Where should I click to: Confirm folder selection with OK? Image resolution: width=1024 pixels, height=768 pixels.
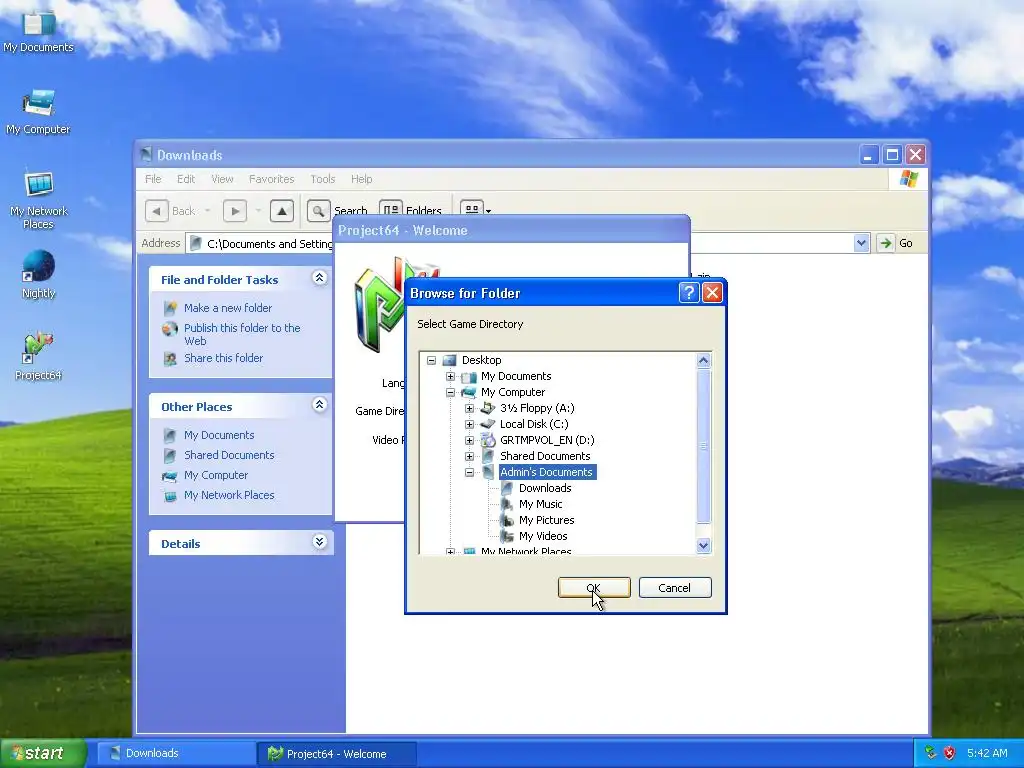pyautogui.click(x=594, y=588)
